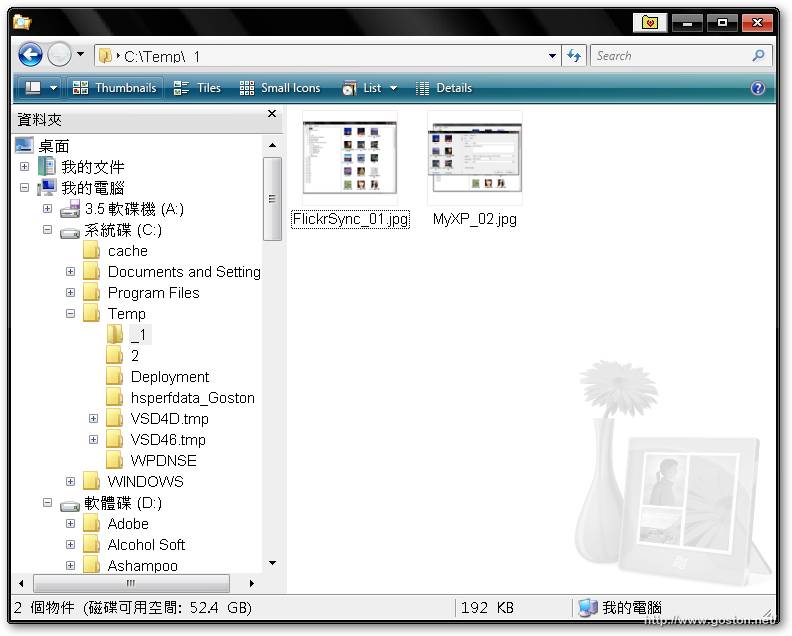Select the floppy drive icon for A:
This screenshot has height=636, width=792.
click(x=70, y=209)
